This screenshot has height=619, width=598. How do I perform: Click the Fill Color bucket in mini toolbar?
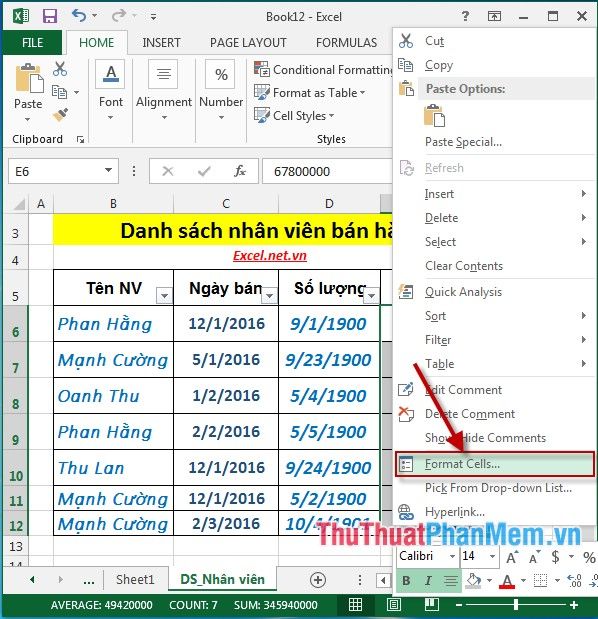[x=473, y=580]
